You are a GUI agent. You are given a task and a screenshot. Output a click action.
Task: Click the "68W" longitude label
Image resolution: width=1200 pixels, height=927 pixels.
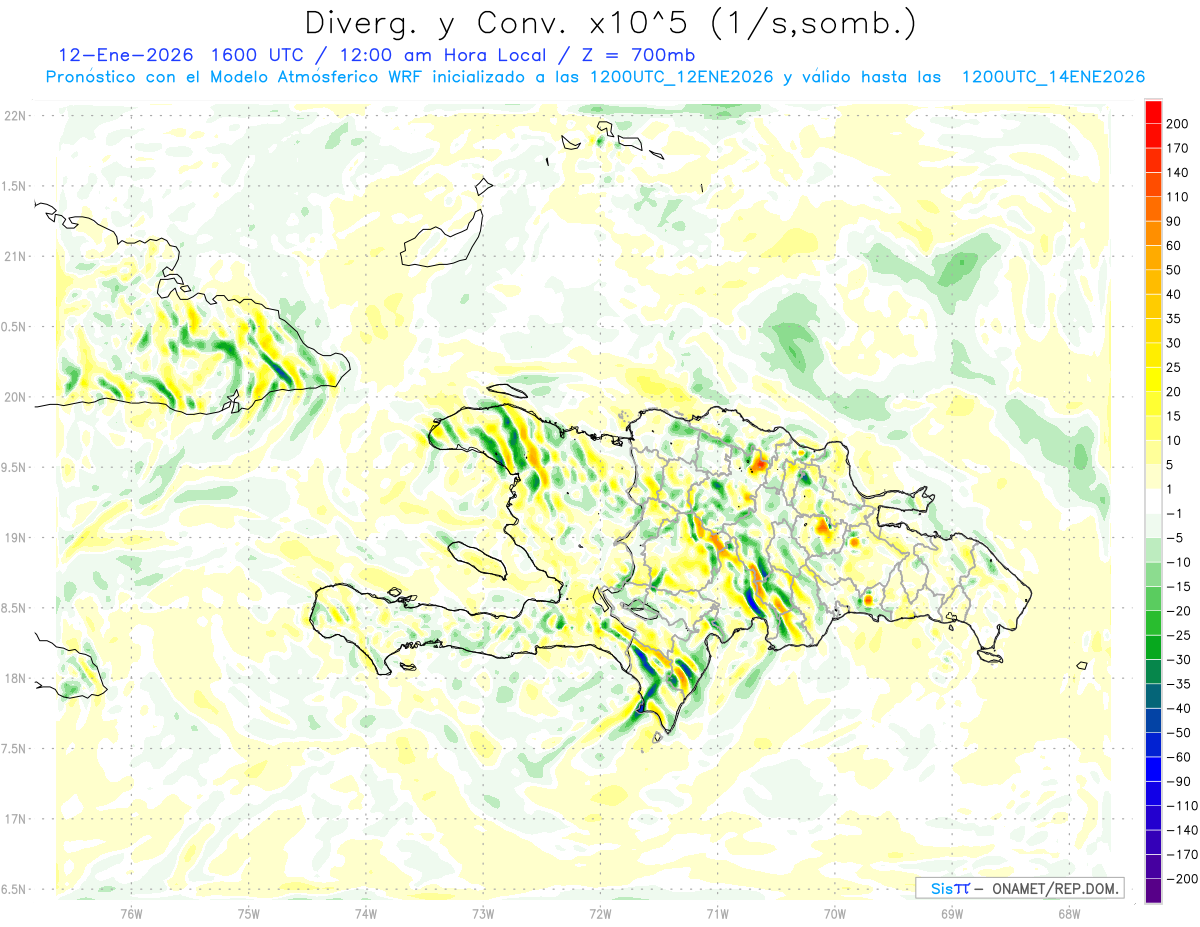pyautogui.click(x=1069, y=913)
